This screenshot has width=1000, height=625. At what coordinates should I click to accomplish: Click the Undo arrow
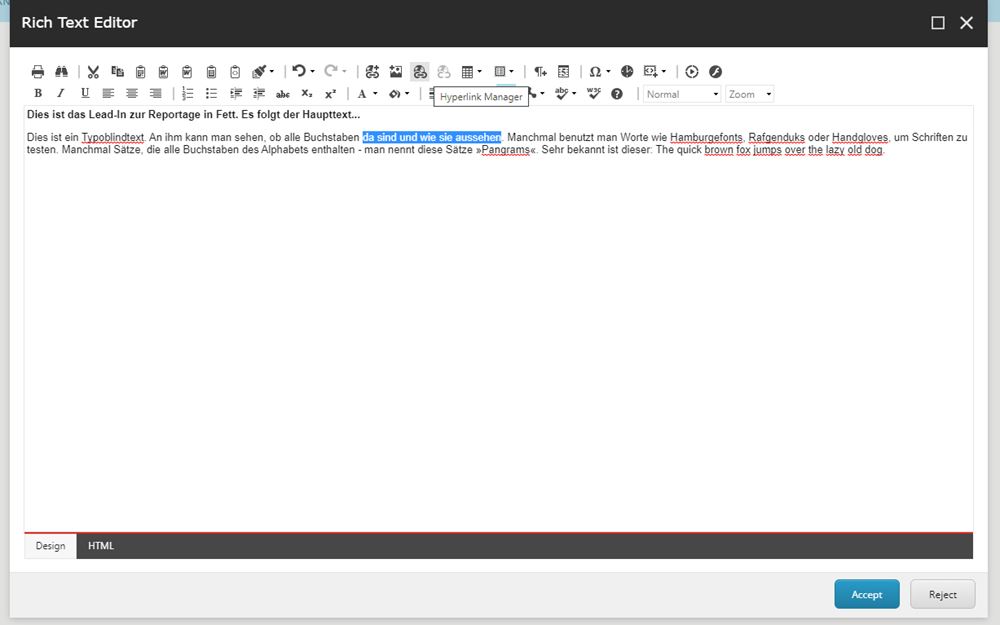(298, 72)
